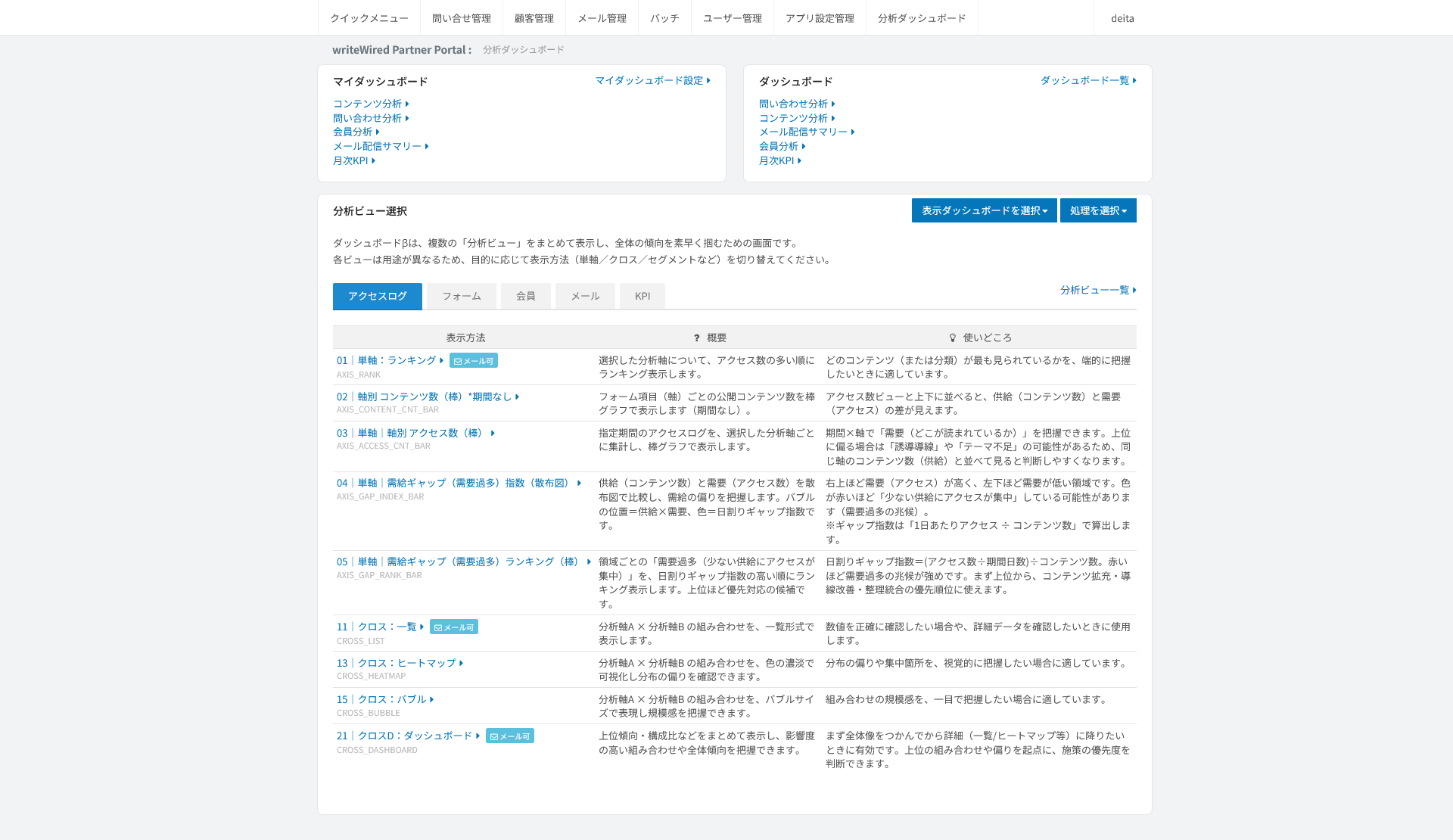1453x840 pixels.
Task: Open view 13 クロス：ヒートマップ
Action: (x=400, y=663)
